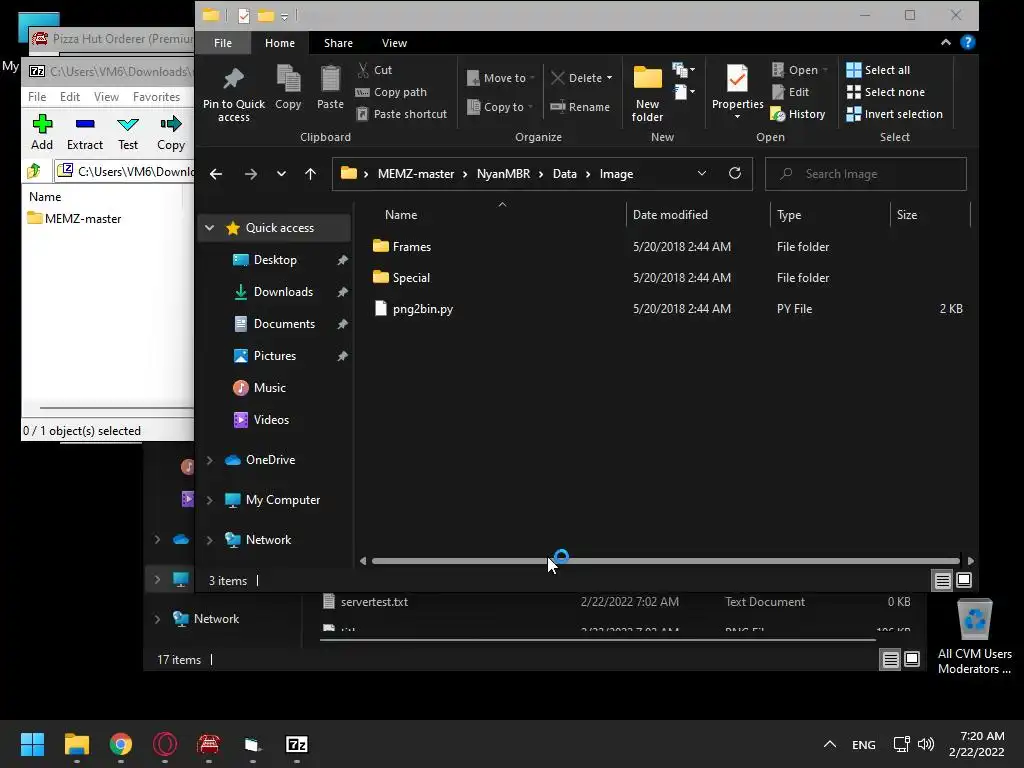This screenshot has height=768, width=1024.
Task: Expand the address bar history dropdown
Action: click(x=701, y=174)
